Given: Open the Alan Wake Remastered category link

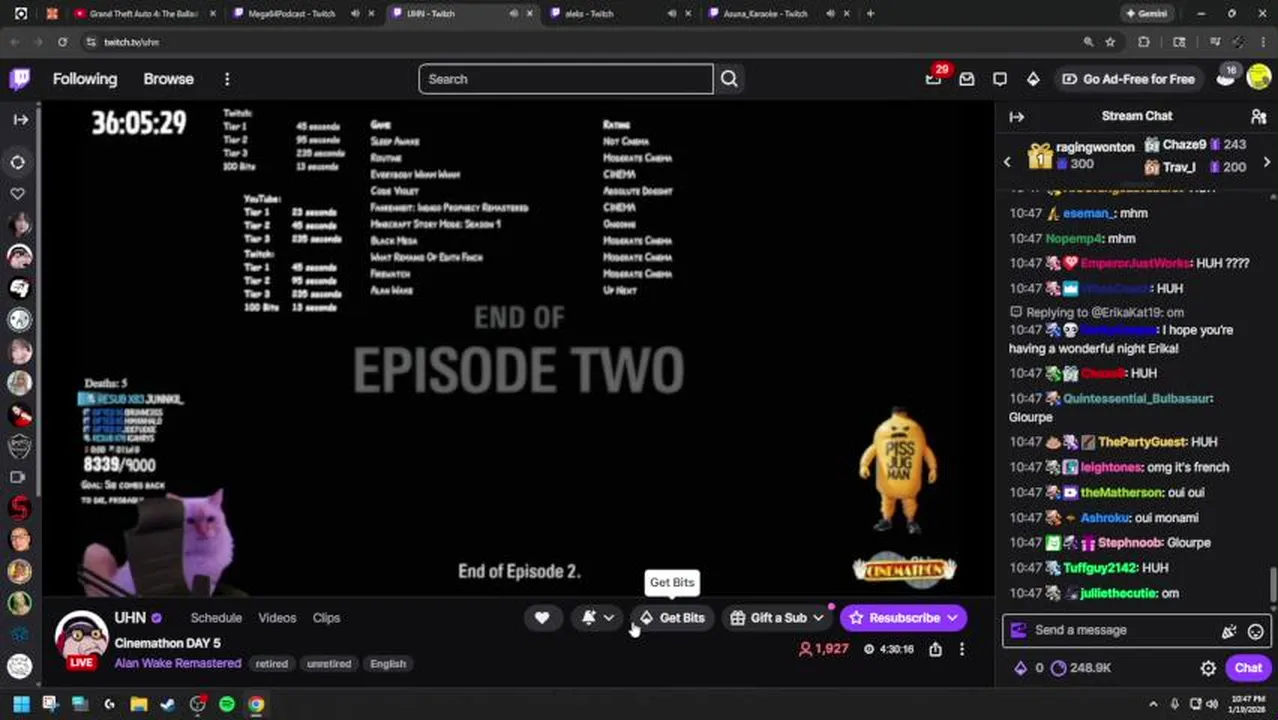Looking at the screenshot, I should click(x=178, y=663).
